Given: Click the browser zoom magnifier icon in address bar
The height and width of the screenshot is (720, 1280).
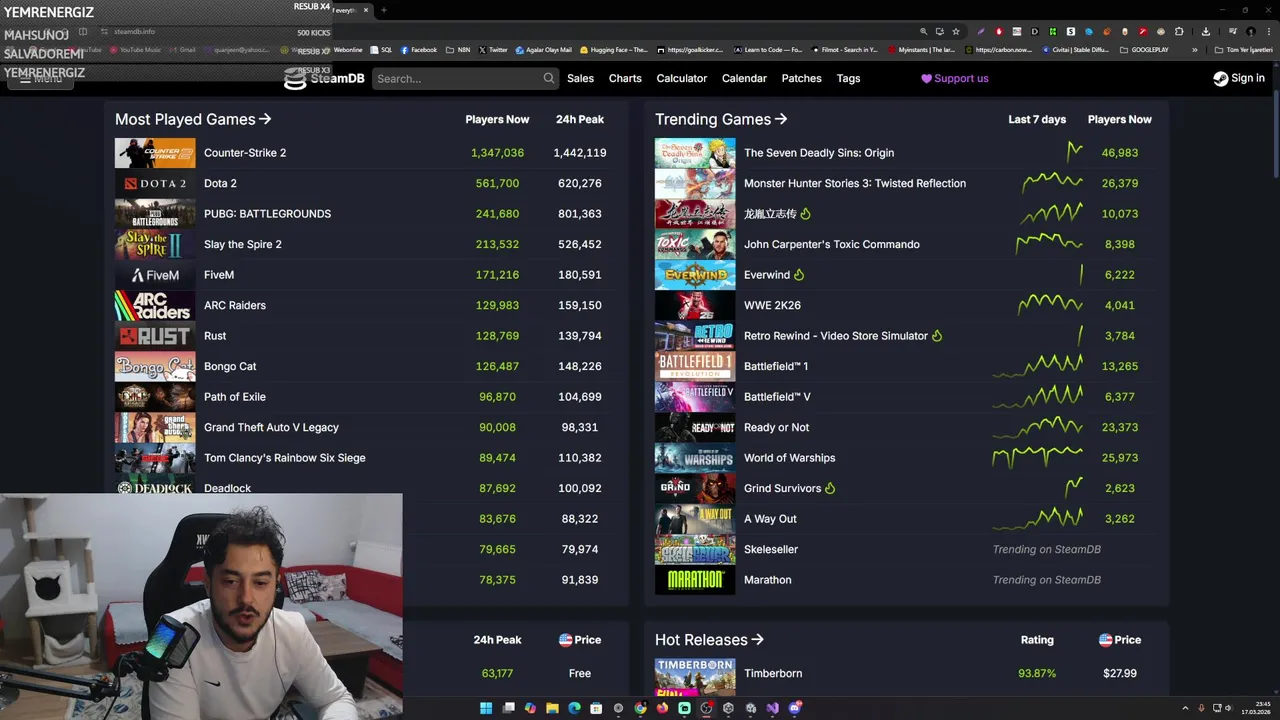Looking at the screenshot, I should point(924,31).
